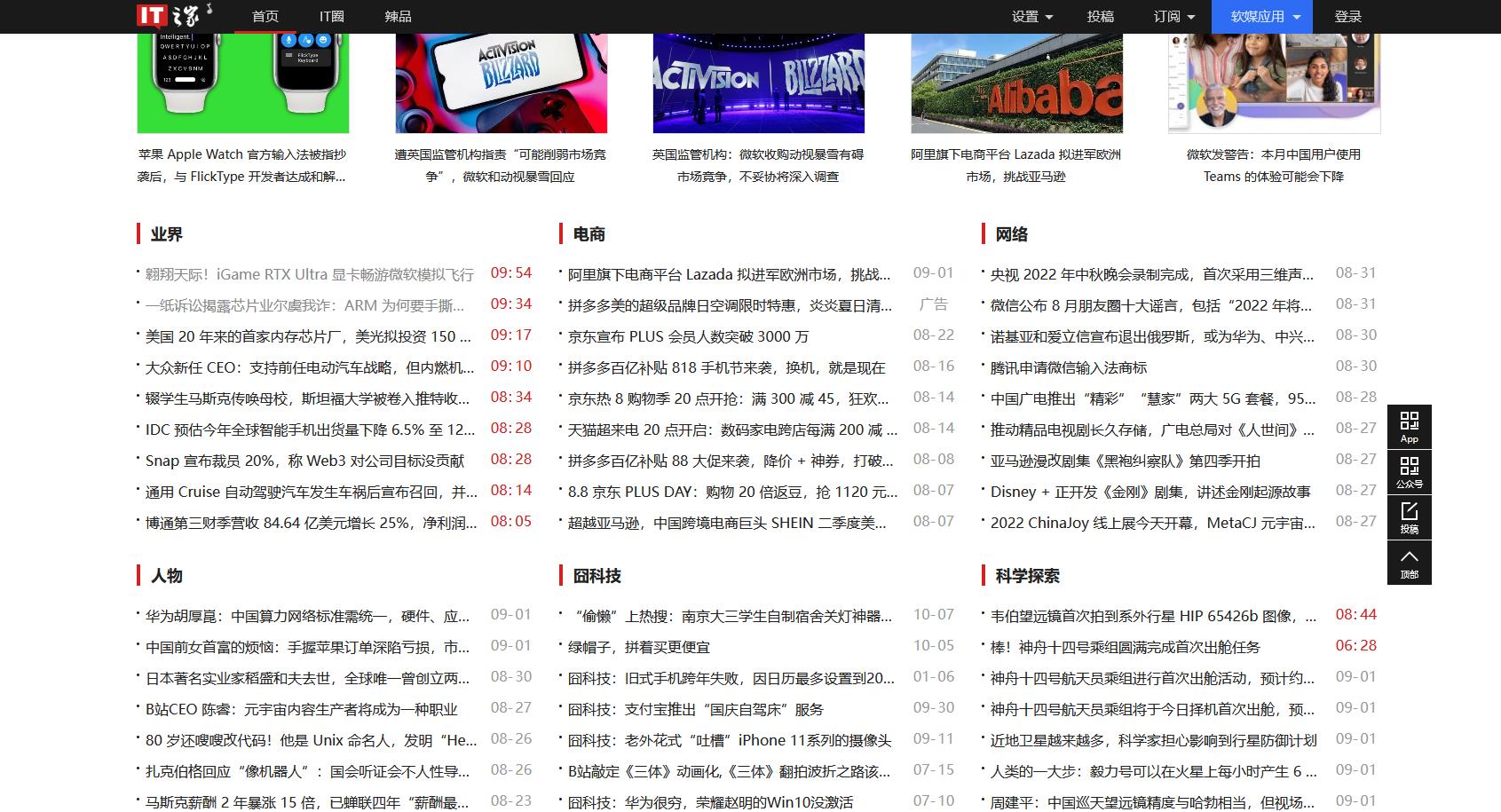Open the 科学探索 section heading
The width and height of the screenshot is (1501, 812).
tap(1027, 576)
